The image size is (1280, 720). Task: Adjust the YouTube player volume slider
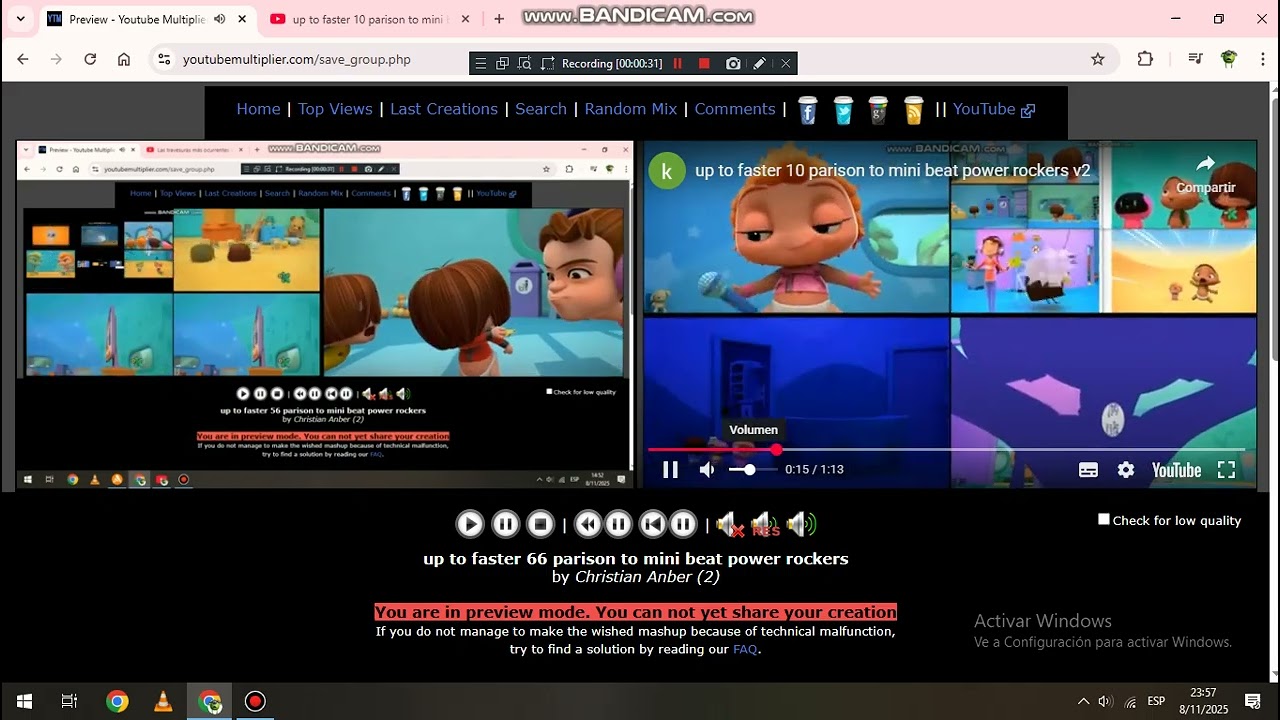(752, 470)
